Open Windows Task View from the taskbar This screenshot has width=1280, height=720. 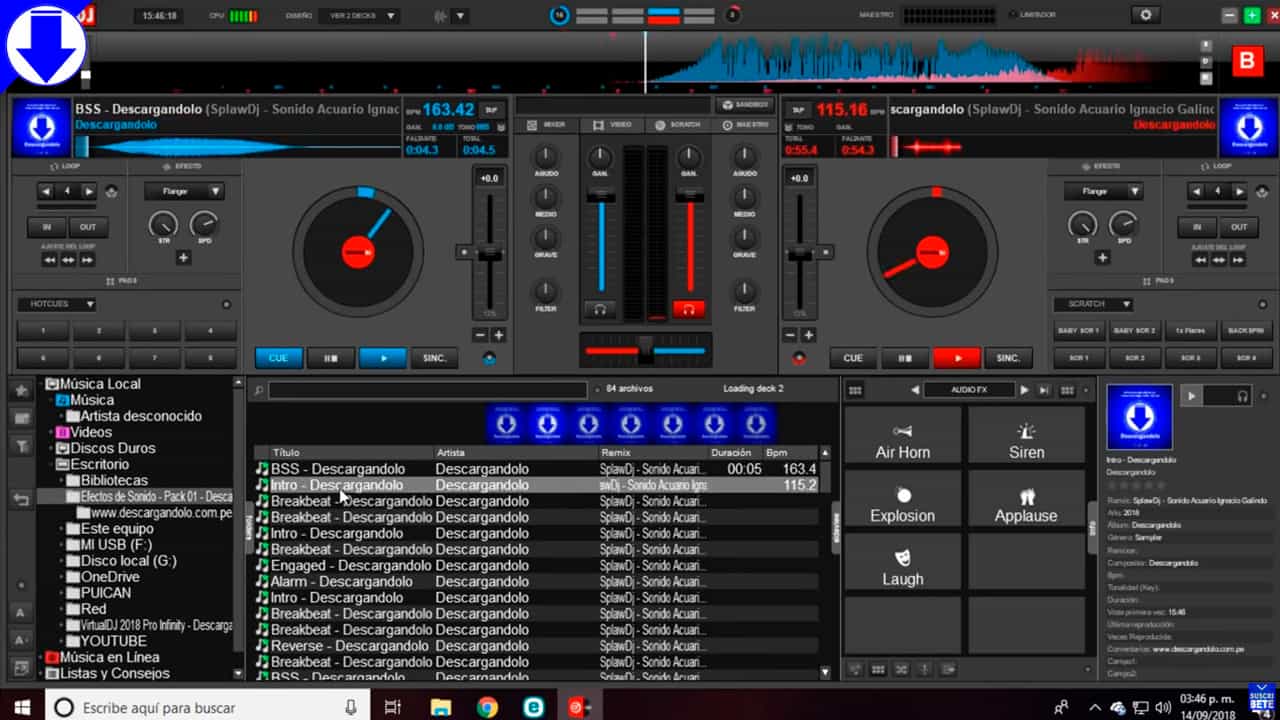click(393, 707)
